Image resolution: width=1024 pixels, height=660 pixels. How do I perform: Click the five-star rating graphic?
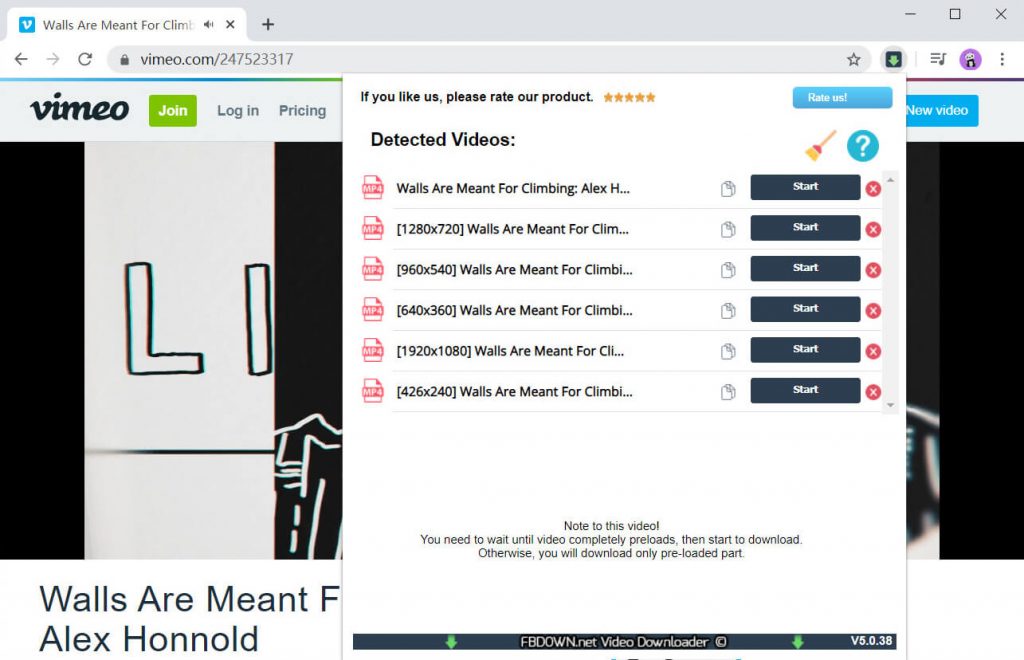pos(629,97)
